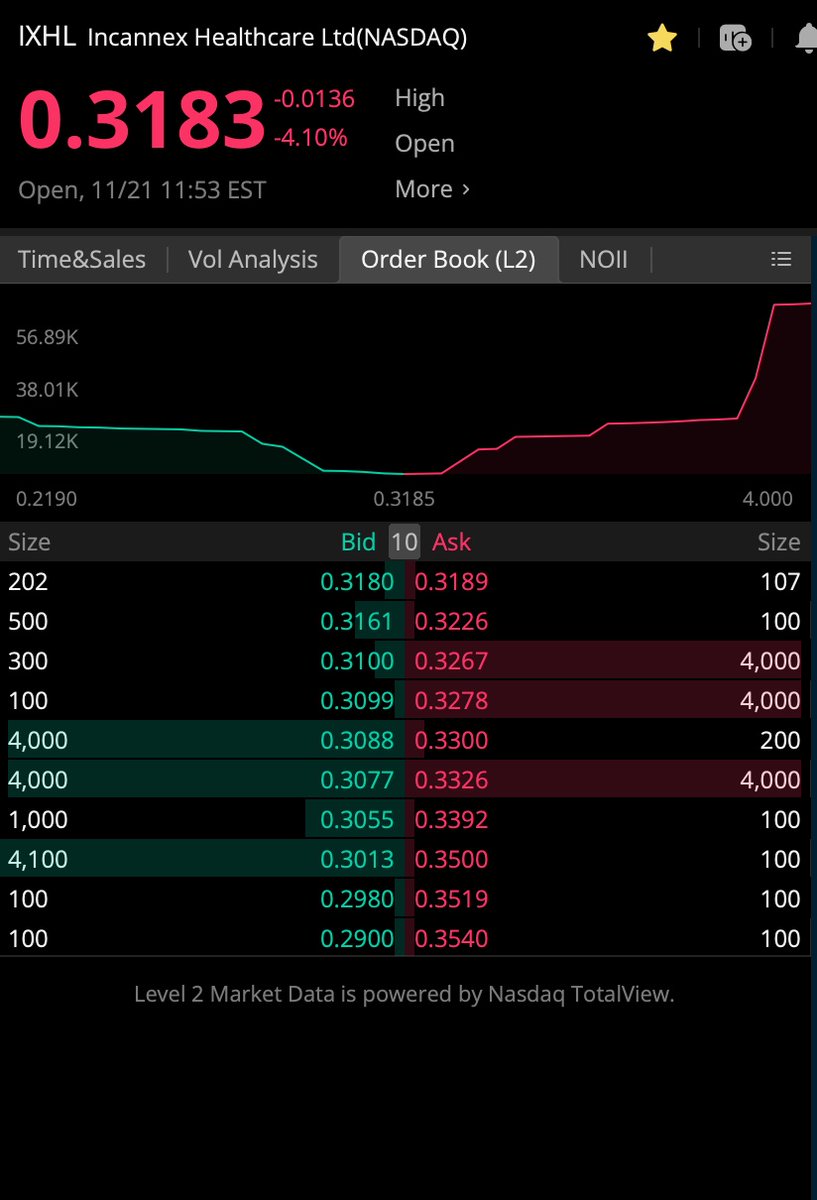This screenshot has height=1200, width=817.
Task: Toggle the yellow star favorite icon
Action: pos(662,38)
